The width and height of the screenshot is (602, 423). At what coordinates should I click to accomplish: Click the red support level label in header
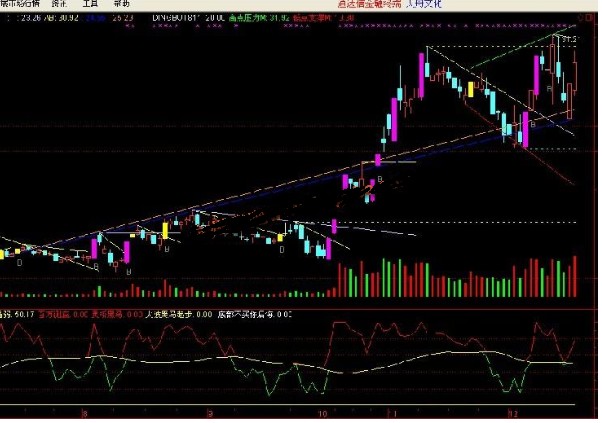point(324,18)
